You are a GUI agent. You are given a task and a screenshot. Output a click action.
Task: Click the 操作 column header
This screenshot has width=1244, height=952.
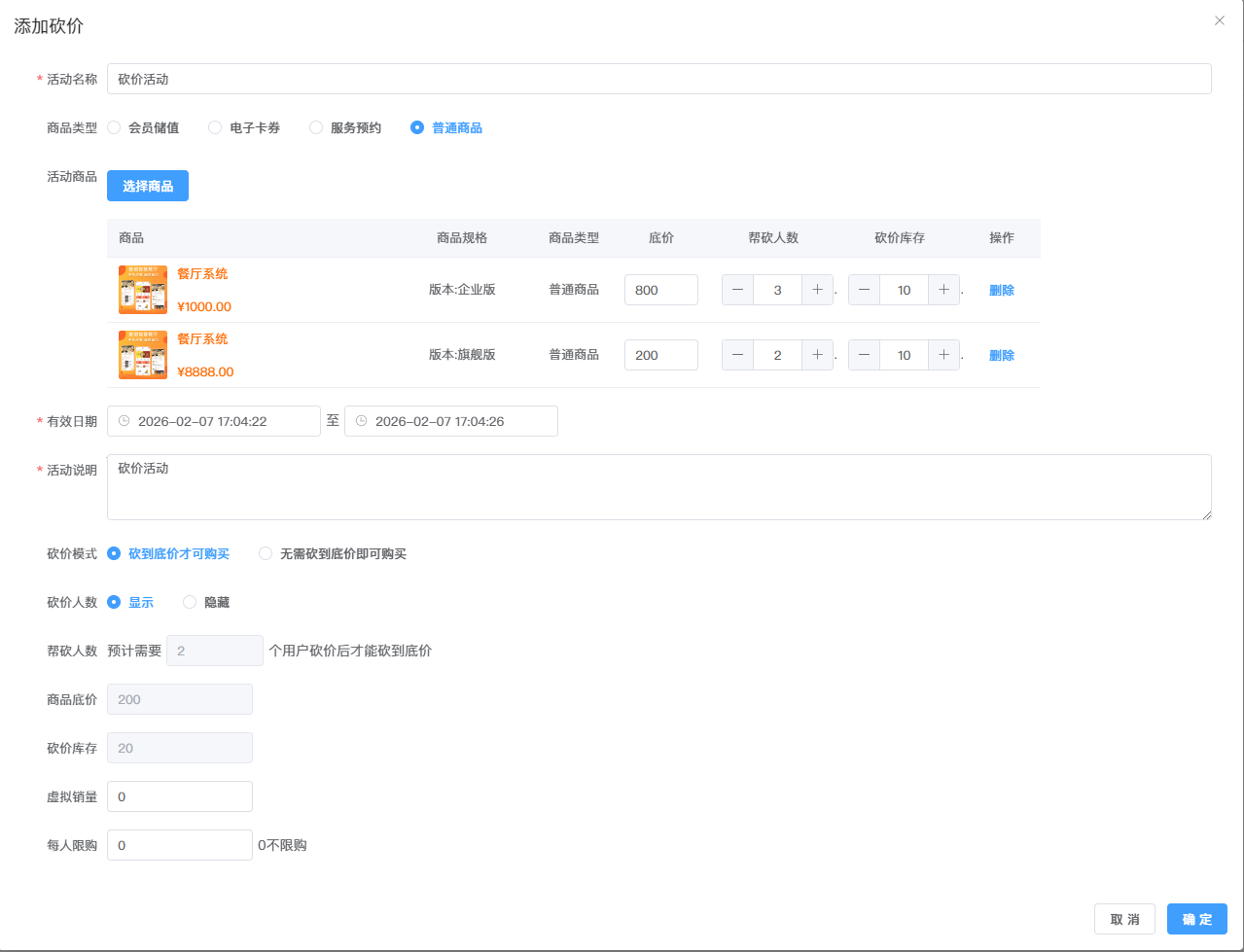pos(1002,237)
